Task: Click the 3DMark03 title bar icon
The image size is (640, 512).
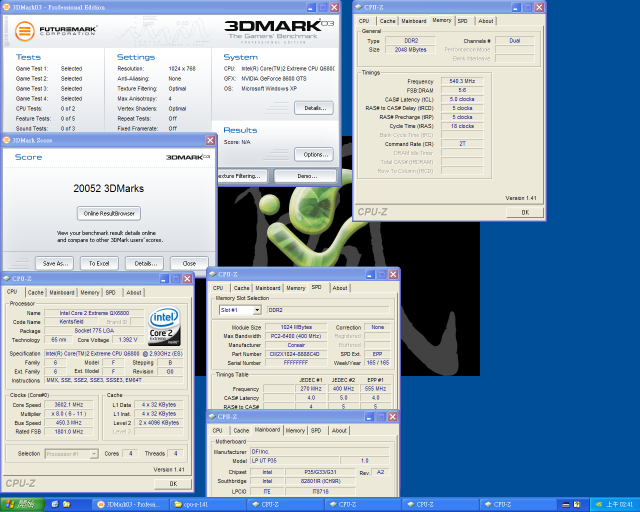Action: coord(6,7)
